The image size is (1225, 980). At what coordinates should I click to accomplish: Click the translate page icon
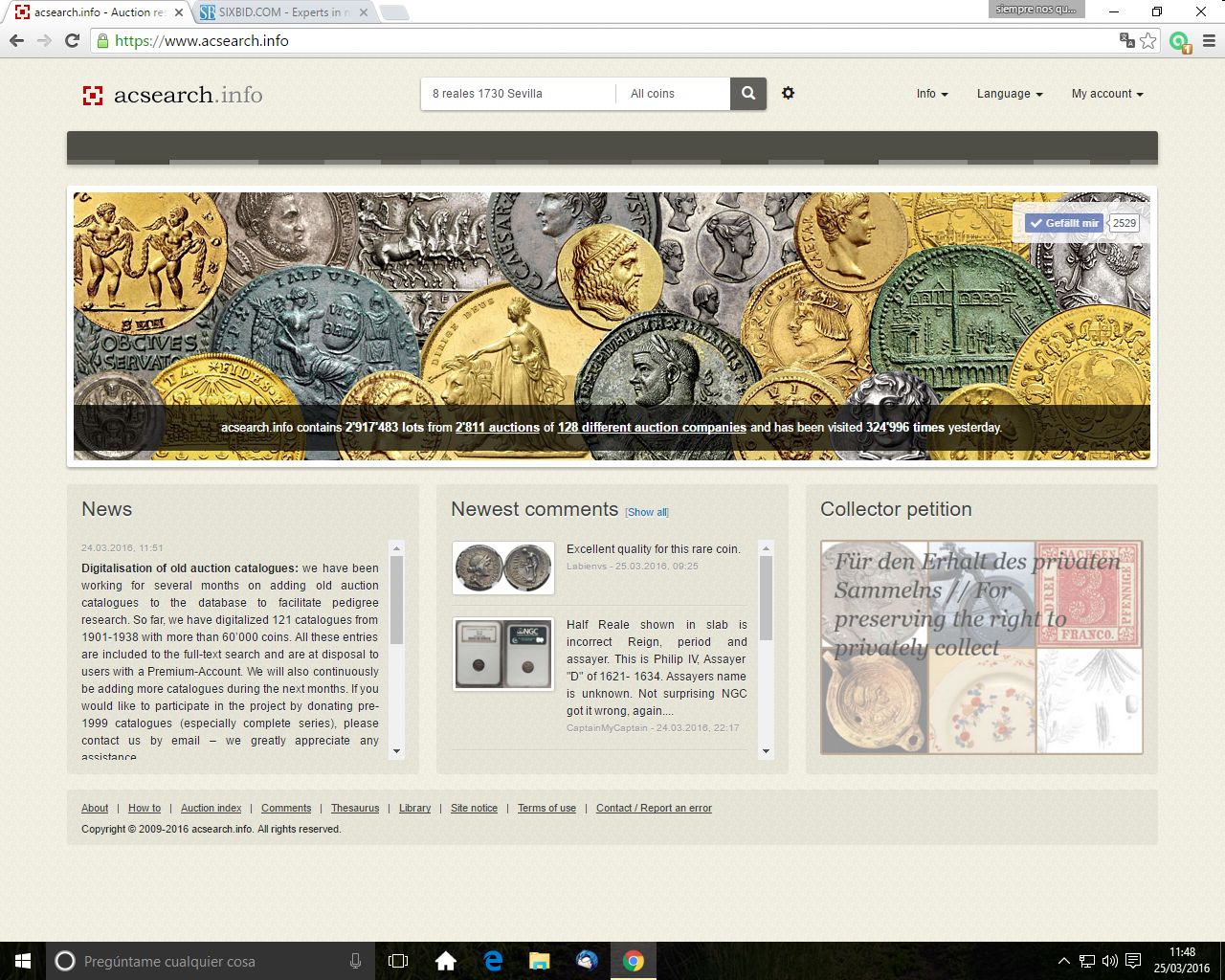point(1127,40)
